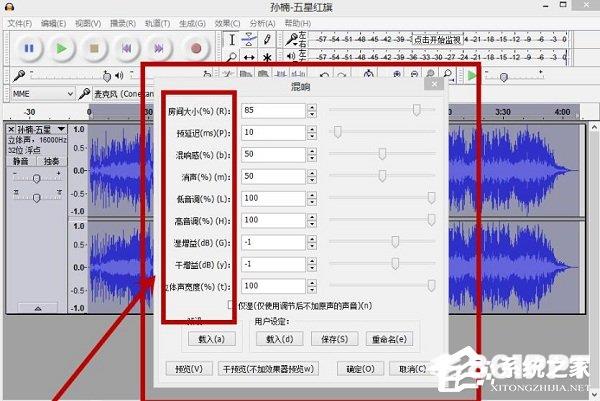Select the Multi-tool asterisk icon
Screen dimensions: 600x401
click(x=267, y=57)
